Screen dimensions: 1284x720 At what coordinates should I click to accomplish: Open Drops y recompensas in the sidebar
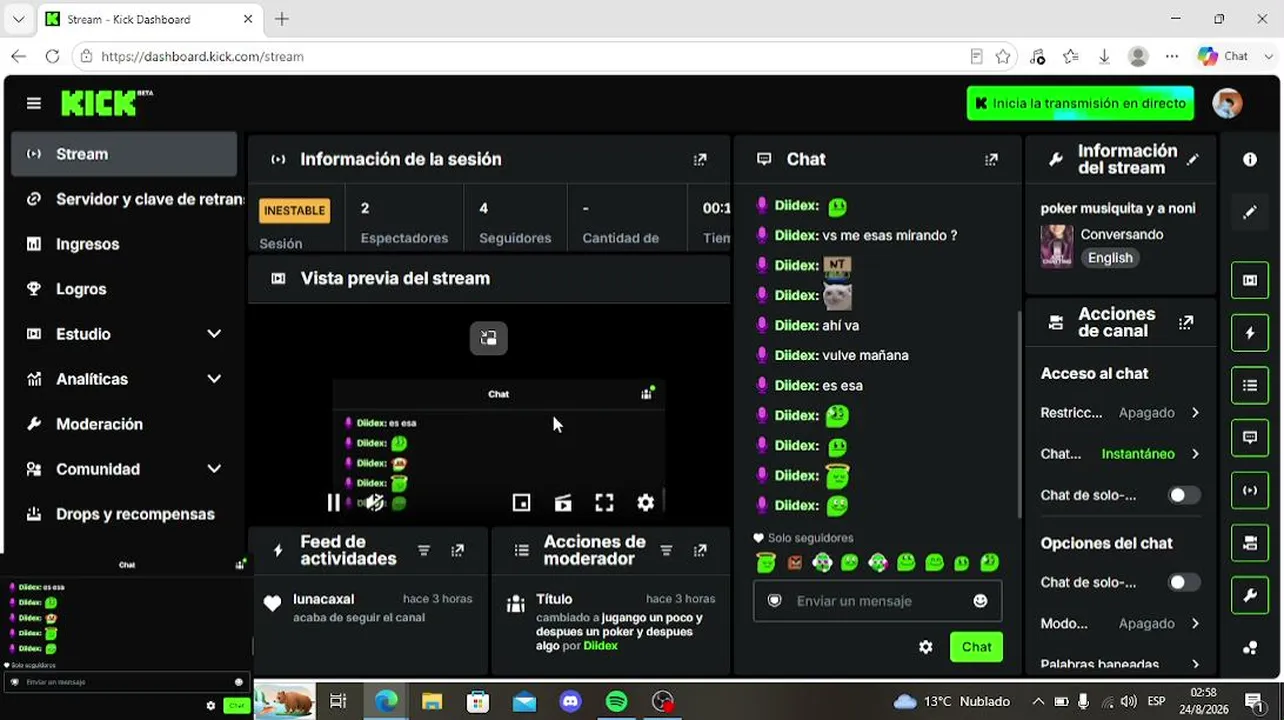pos(124,514)
